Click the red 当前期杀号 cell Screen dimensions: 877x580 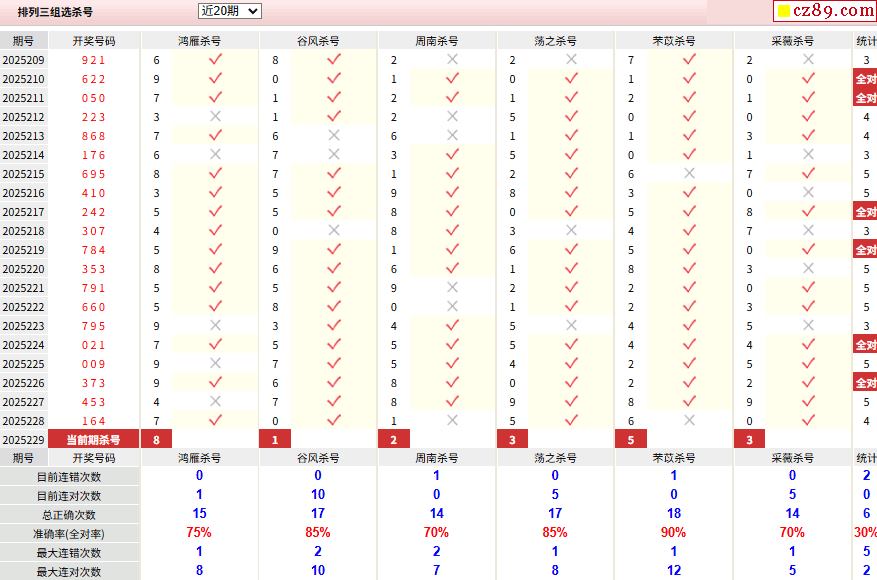click(x=93, y=440)
